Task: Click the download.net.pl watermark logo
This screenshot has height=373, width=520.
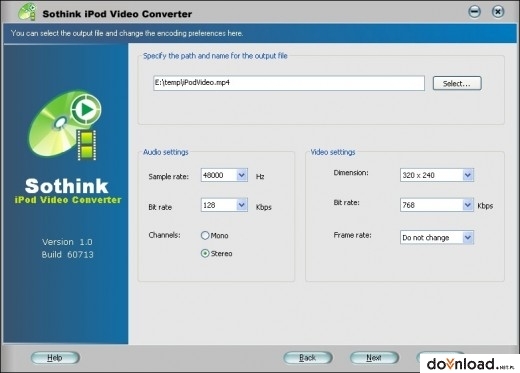Action: [x=469, y=364]
